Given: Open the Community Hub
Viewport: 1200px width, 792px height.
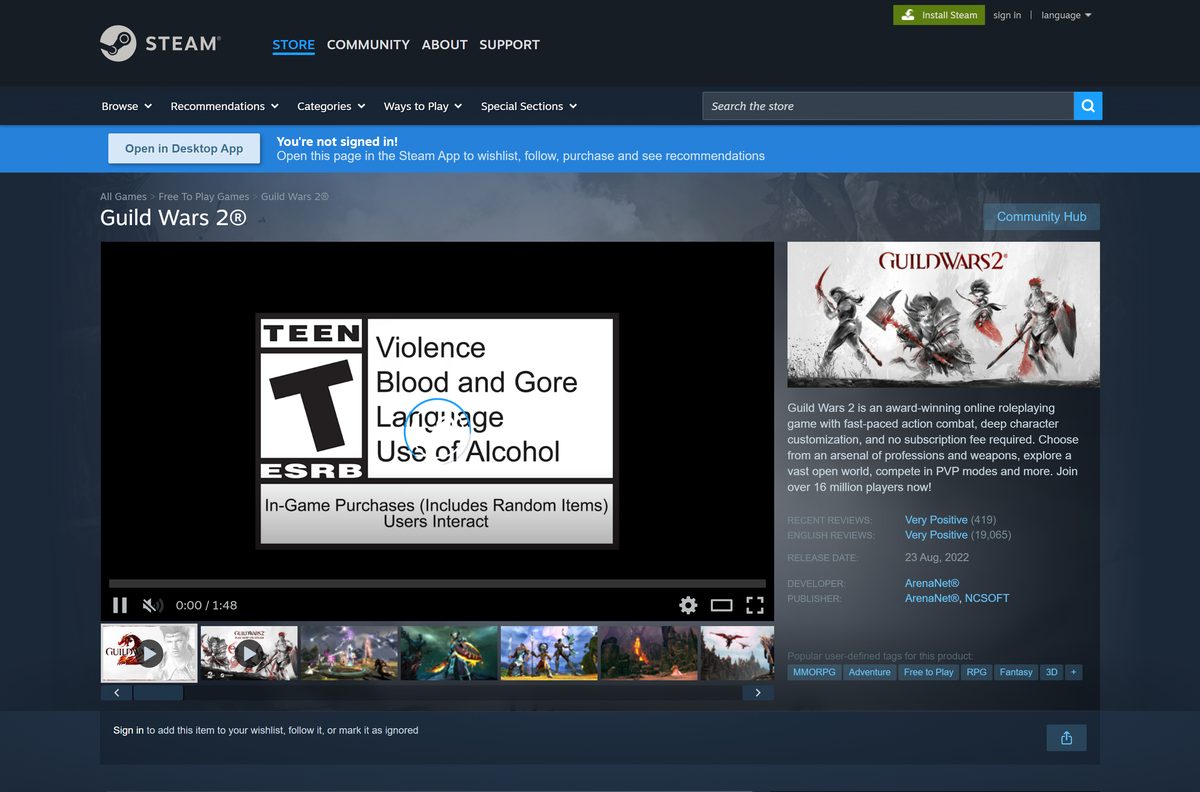Looking at the screenshot, I should coord(1041,217).
